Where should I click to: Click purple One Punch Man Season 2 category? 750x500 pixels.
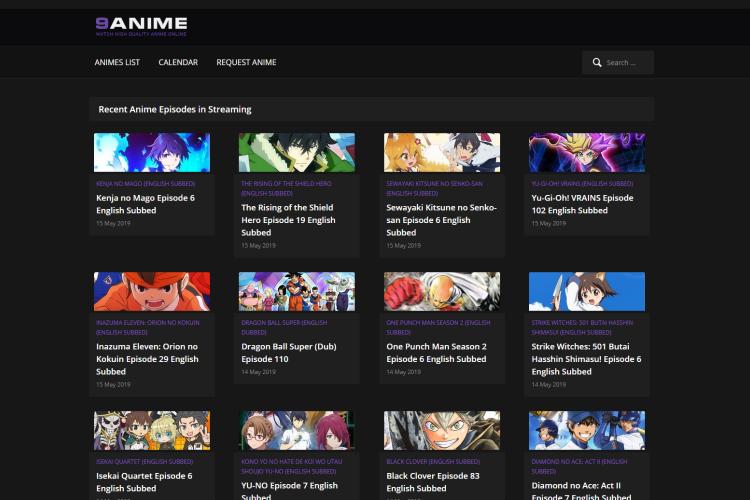[438, 327]
